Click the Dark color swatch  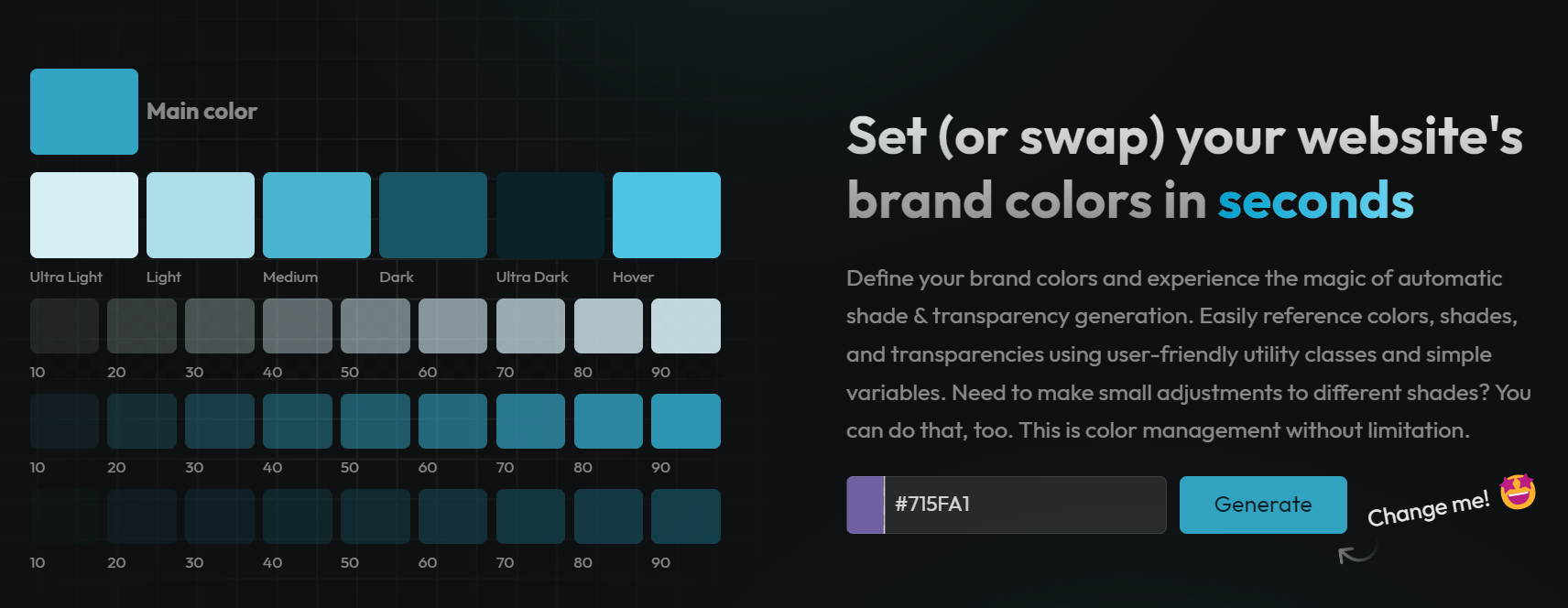433,215
